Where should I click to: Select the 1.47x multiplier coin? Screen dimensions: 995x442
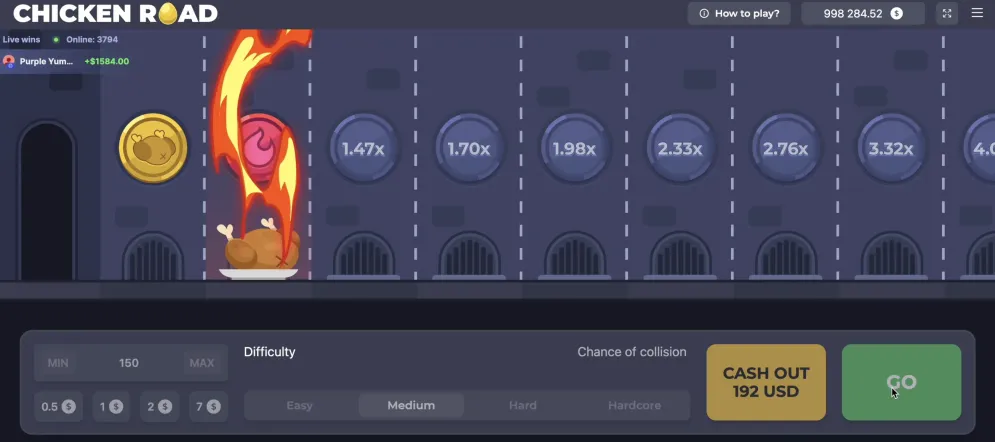click(363, 148)
